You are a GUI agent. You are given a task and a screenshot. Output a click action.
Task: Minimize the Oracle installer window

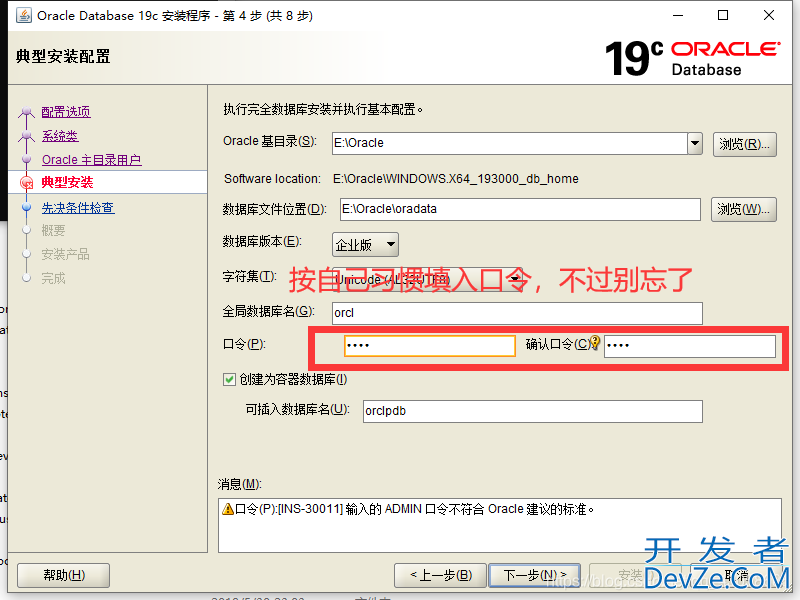click(x=678, y=15)
